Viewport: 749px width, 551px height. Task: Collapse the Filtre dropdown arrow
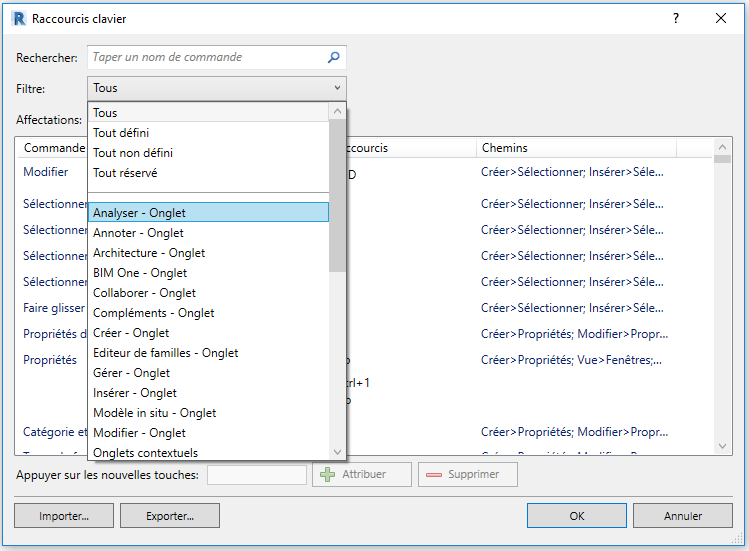click(x=336, y=88)
